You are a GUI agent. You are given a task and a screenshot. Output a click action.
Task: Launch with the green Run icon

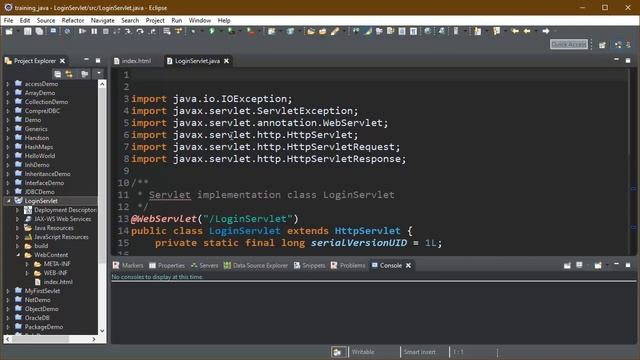(x=212, y=31)
